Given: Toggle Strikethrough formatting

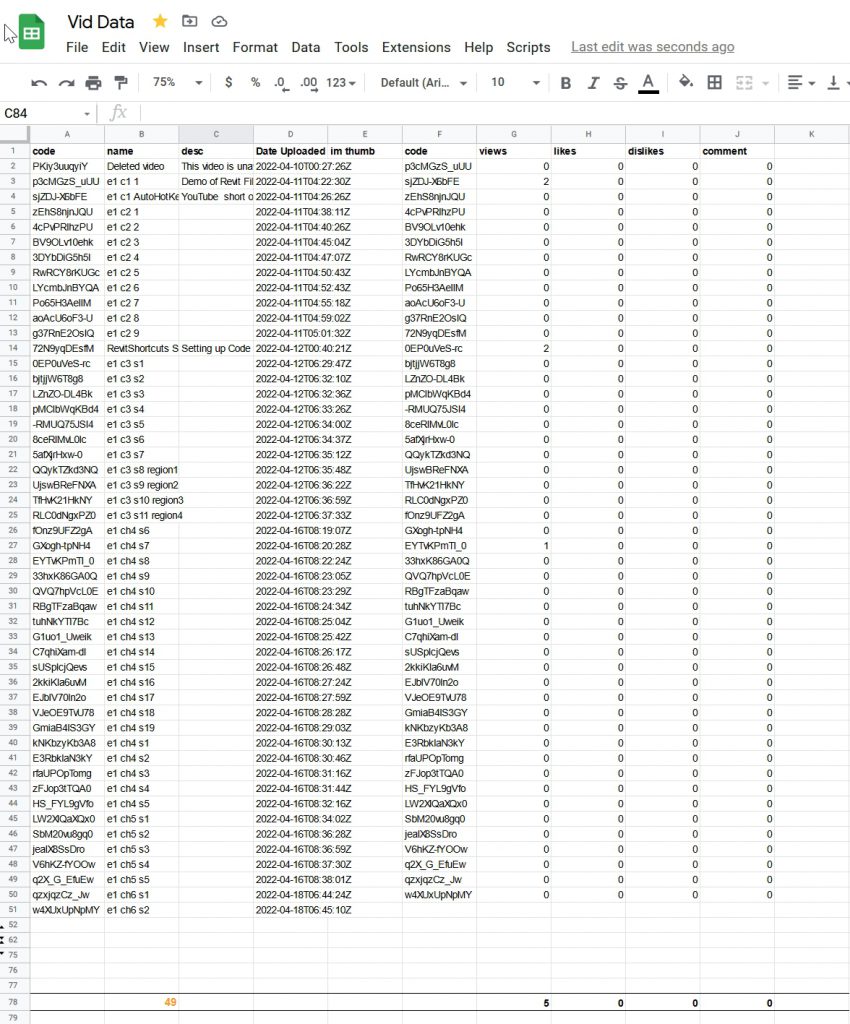Looking at the screenshot, I should [x=620, y=83].
